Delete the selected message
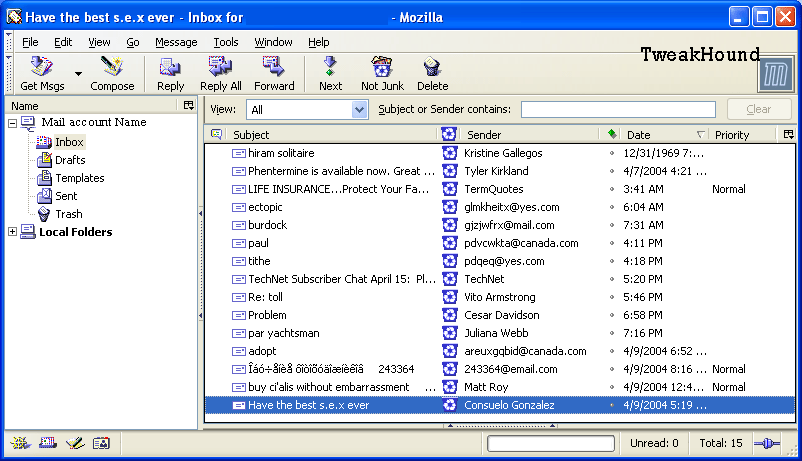Viewport: 802px width, 461px height. click(x=432, y=74)
